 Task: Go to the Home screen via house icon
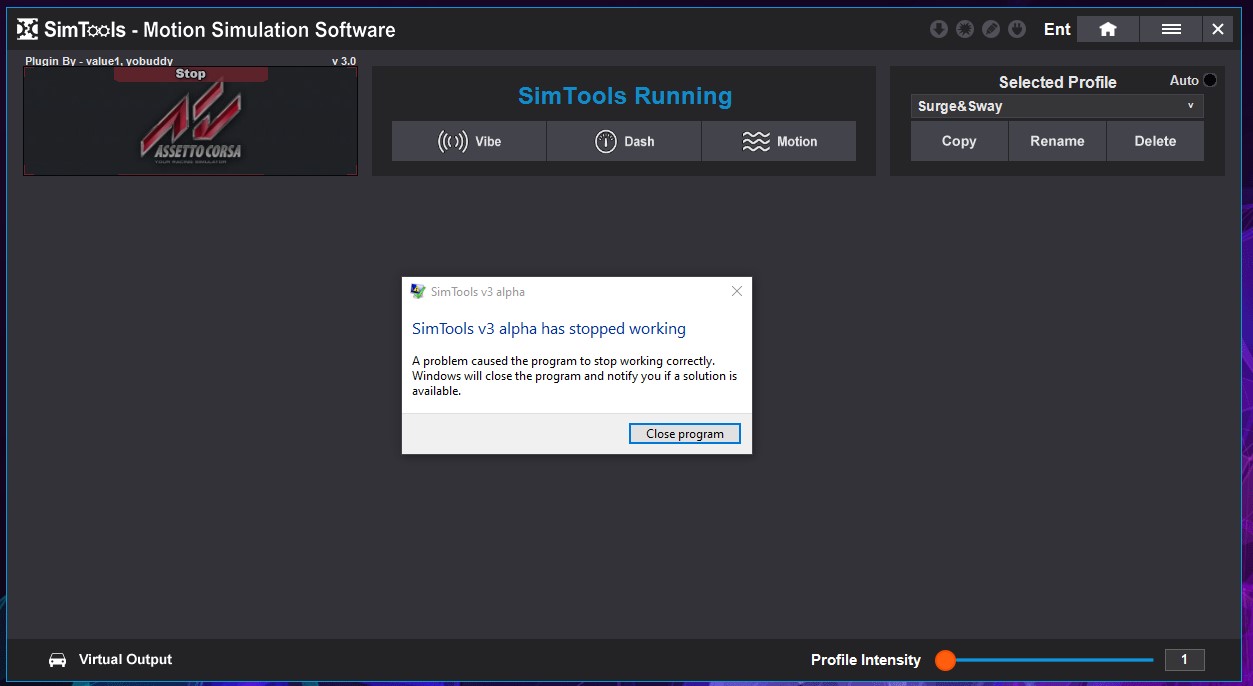[x=1108, y=29]
